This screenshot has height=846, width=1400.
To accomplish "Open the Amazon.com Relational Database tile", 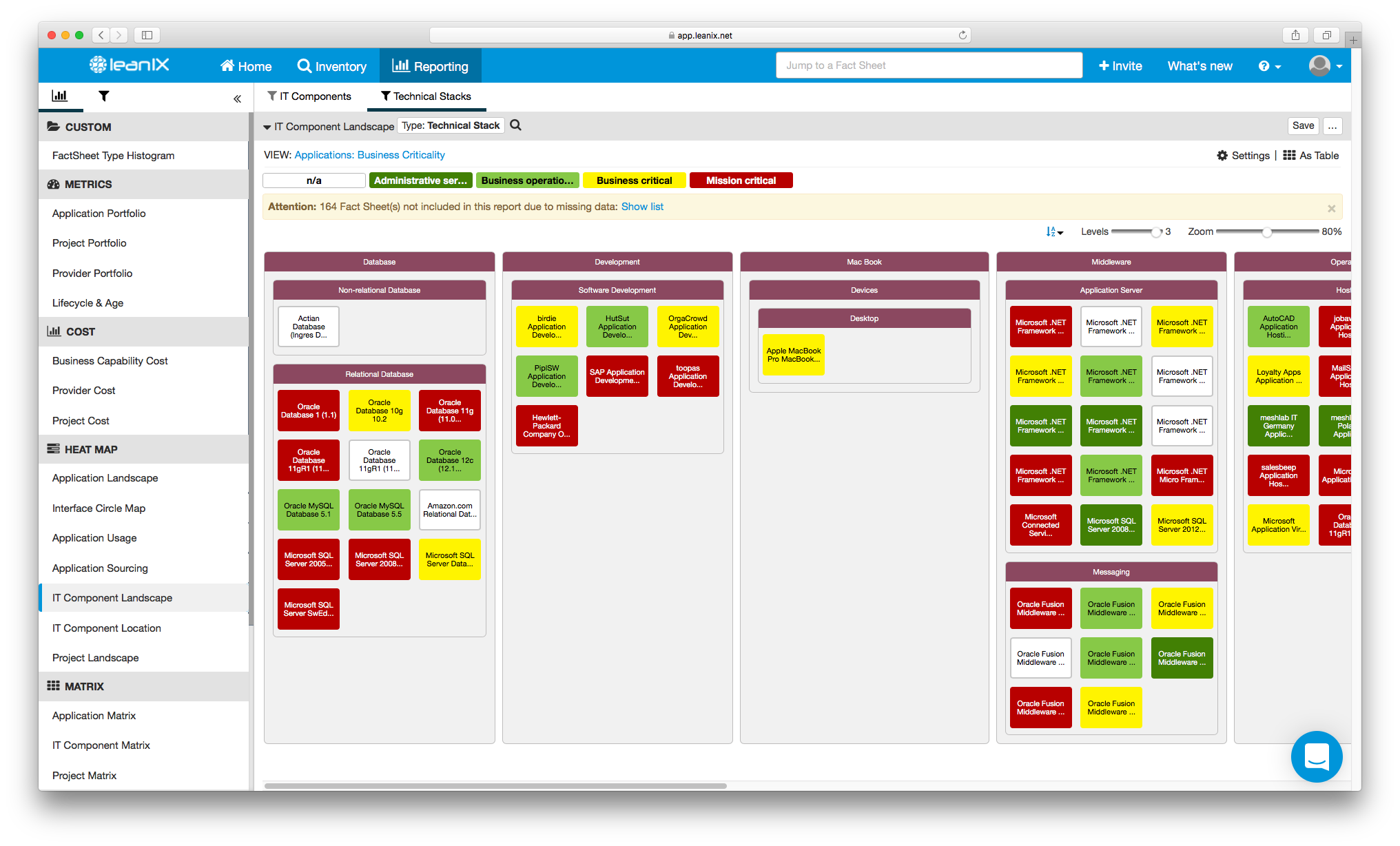I will tap(450, 510).
